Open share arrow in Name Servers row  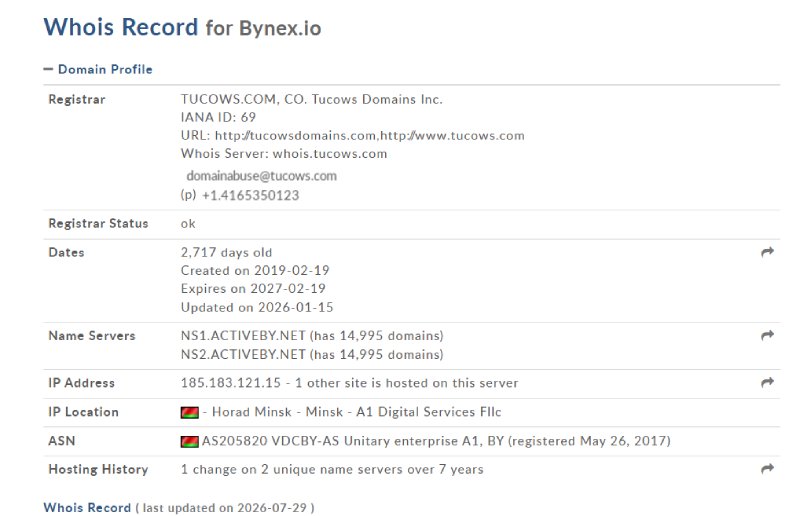(767, 335)
